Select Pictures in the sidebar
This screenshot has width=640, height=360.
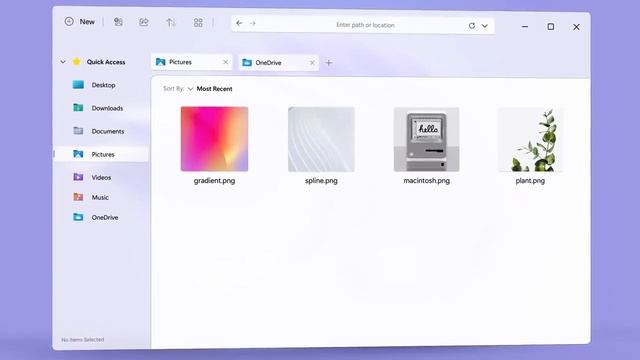point(101,154)
